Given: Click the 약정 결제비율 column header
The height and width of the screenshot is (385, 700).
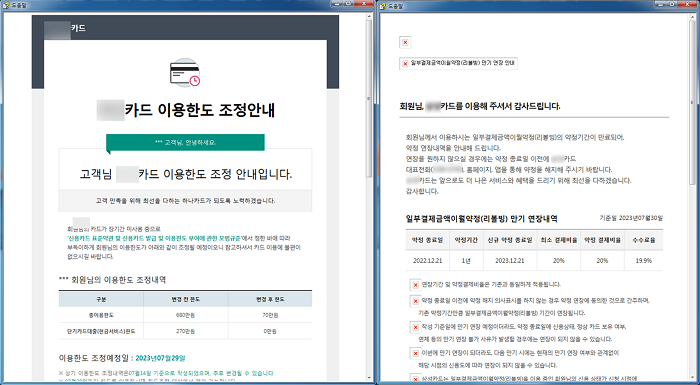Looking at the screenshot, I should pos(602,240).
